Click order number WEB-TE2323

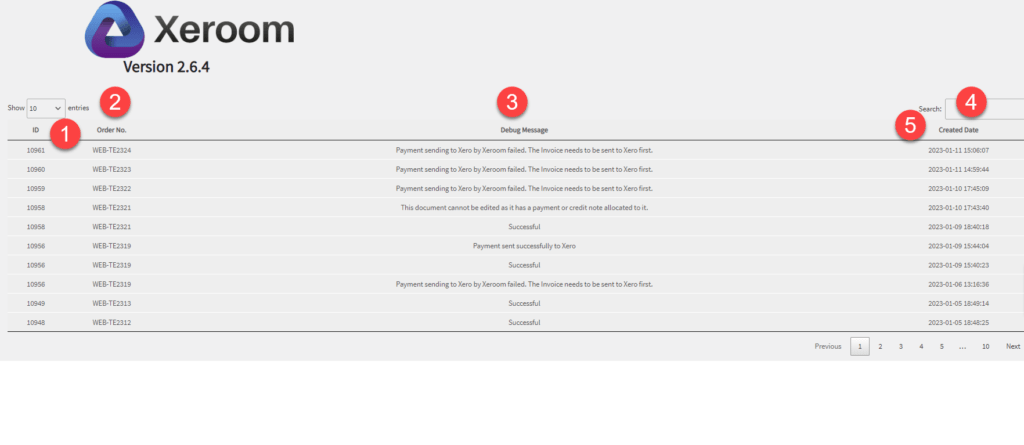click(112, 169)
